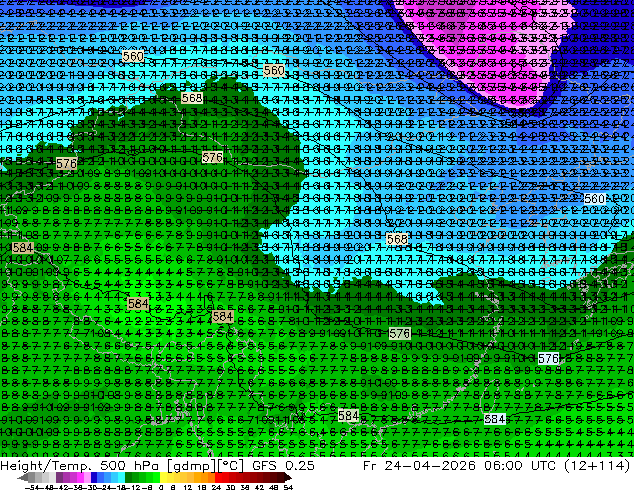
Task: Click the [gdmp] unit label
Action: point(191,465)
